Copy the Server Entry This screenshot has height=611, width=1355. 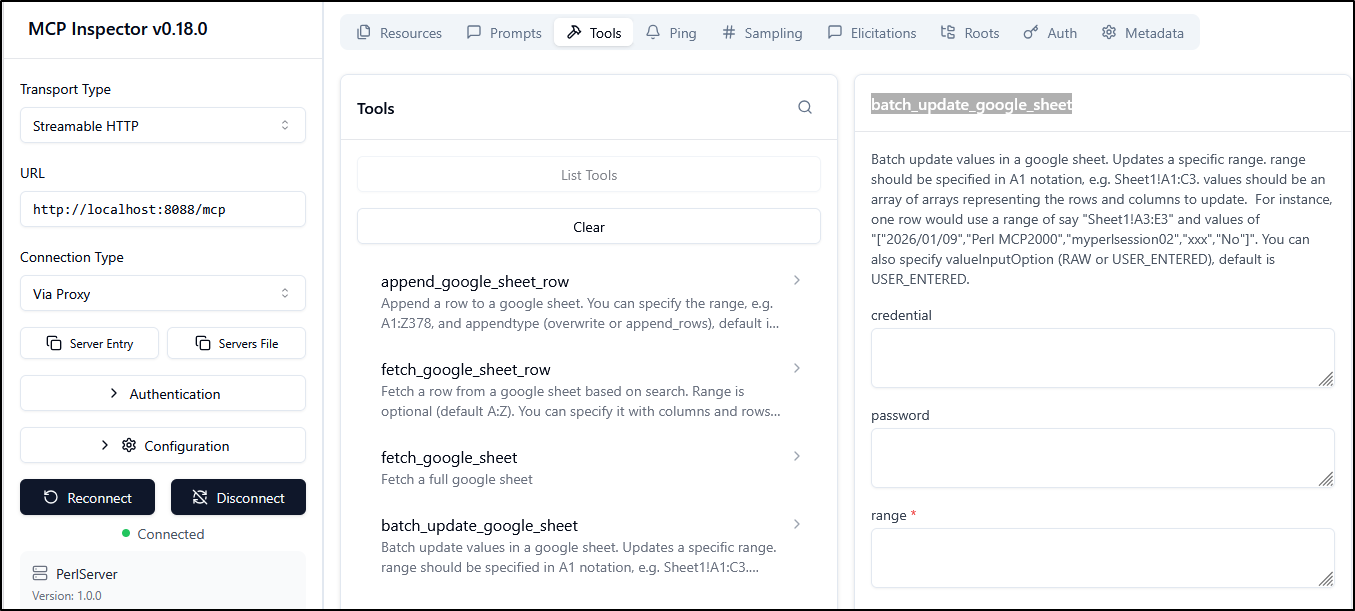click(90, 343)
